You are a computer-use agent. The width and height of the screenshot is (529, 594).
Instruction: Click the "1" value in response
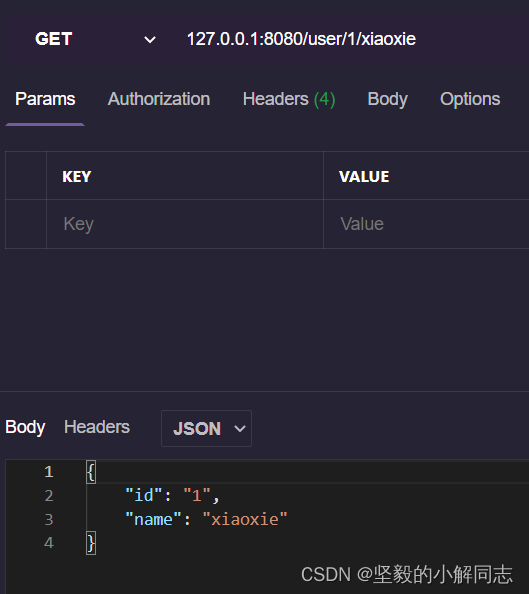[x=197, y=496]
